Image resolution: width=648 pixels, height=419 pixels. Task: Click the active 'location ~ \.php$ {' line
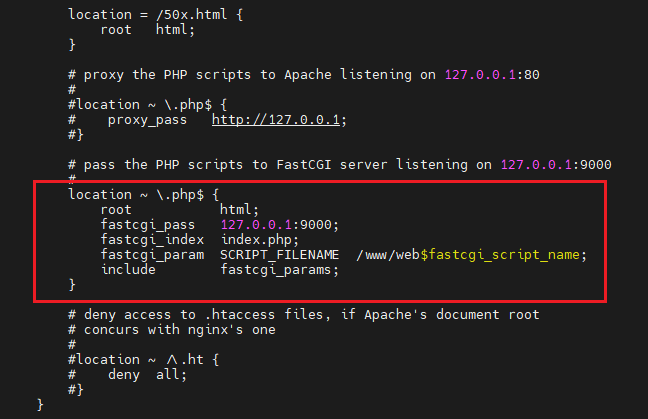tap(143, 195)
